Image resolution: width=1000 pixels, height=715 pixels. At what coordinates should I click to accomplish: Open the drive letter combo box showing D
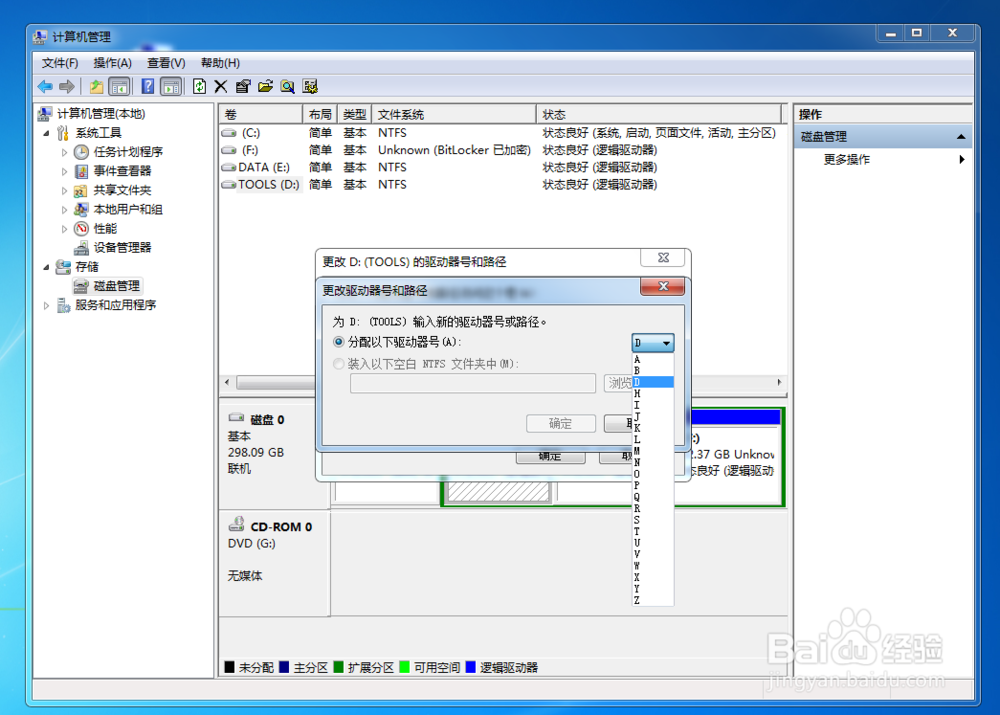pos(653,343)
